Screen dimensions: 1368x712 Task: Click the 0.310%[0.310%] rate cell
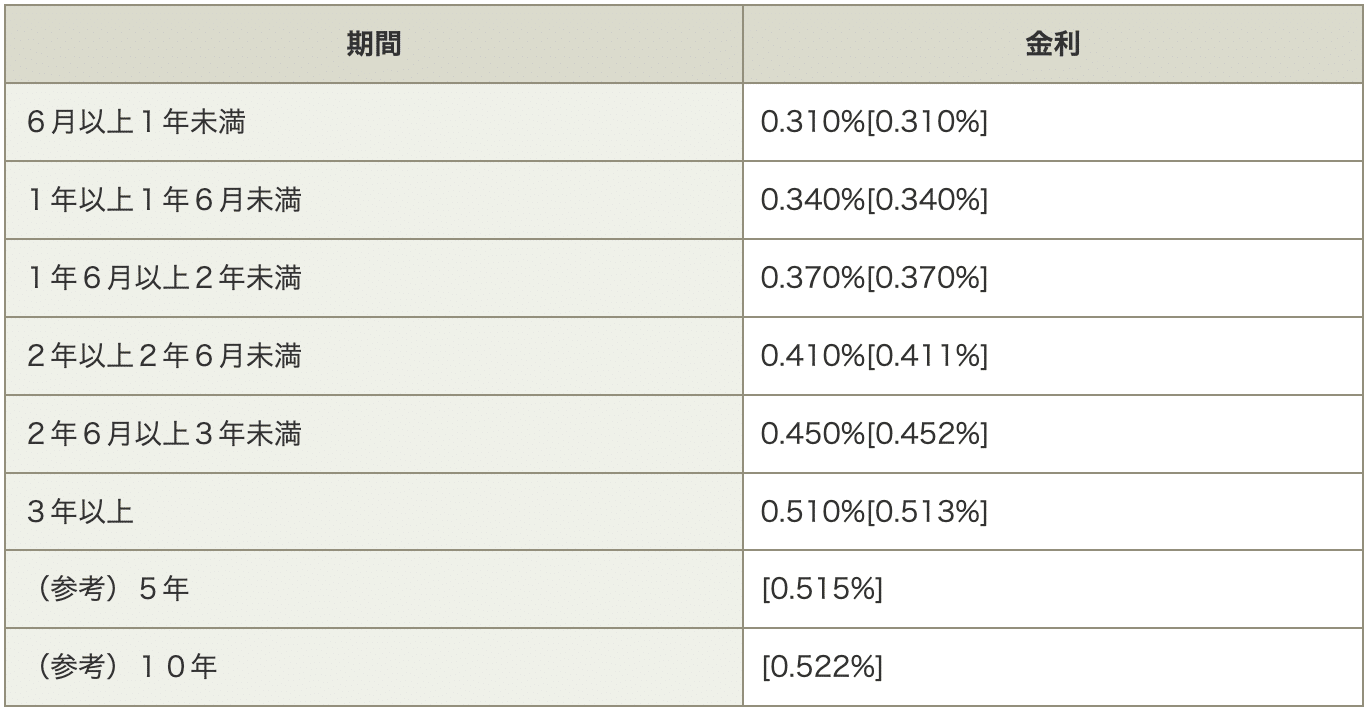click(x=874, y=122)
